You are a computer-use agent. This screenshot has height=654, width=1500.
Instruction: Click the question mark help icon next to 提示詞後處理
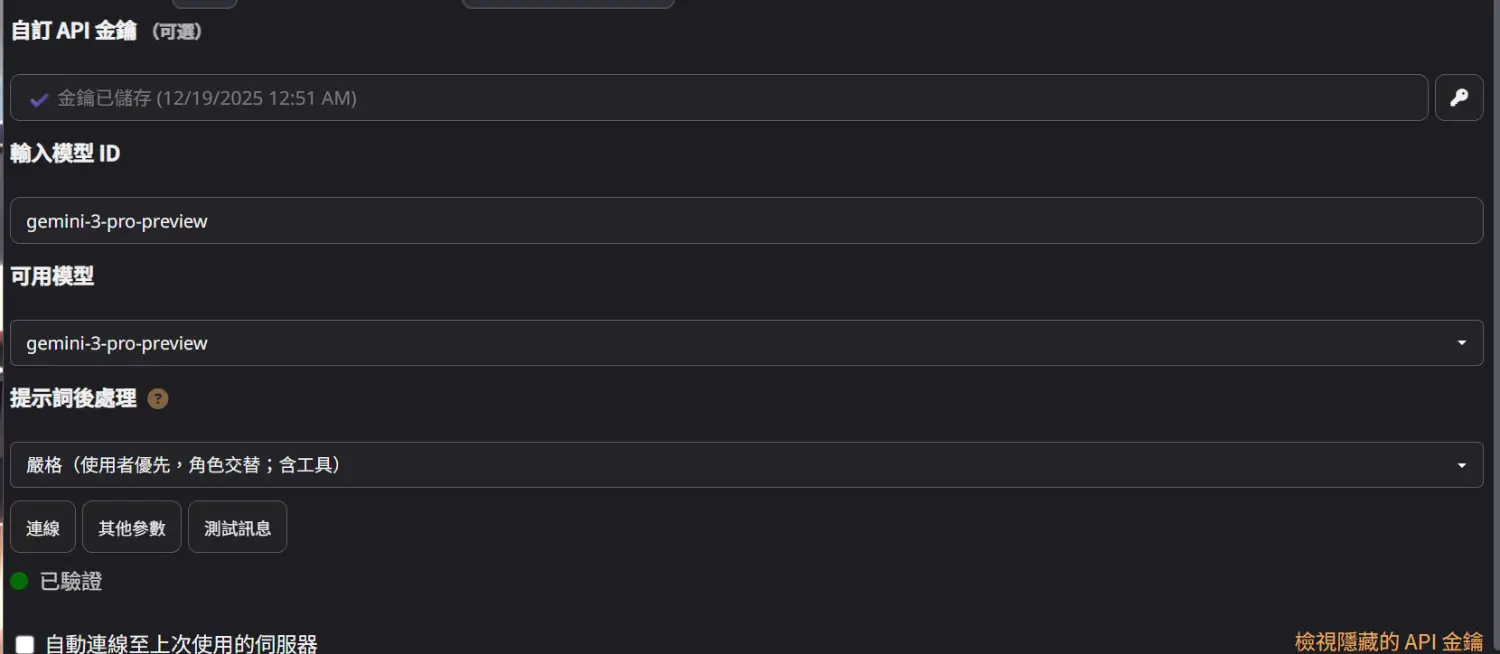tap(158, 399)
